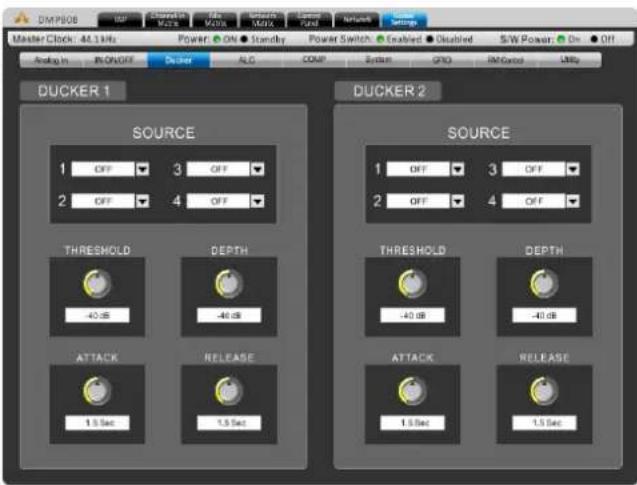This screenshot has height=485, width=637.
Task: Click Ducker 2 Depth knob
Action: point(544,283)
